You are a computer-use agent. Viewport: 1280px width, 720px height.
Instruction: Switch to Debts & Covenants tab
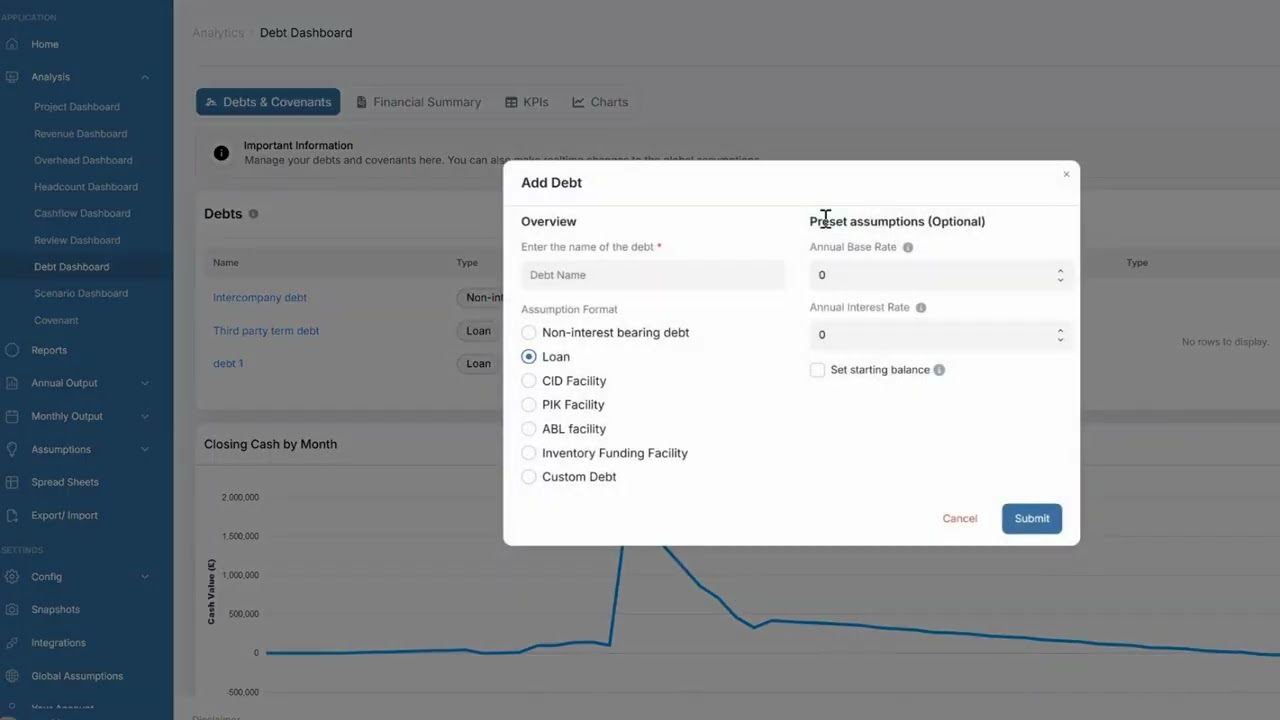click(268, 102)
